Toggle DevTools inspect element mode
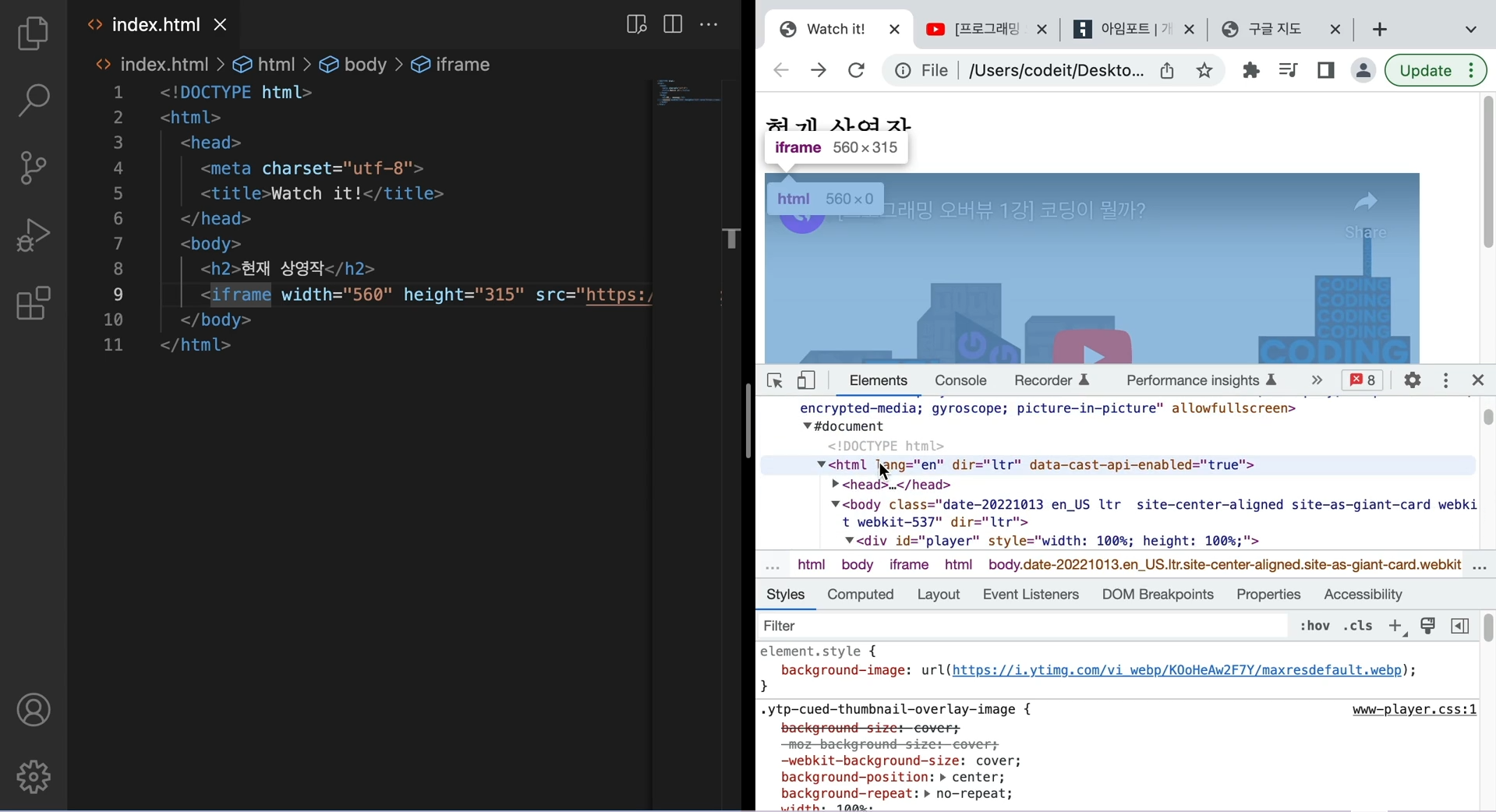The width and height of the screenshot is (1496, 812). click(774, 381)
